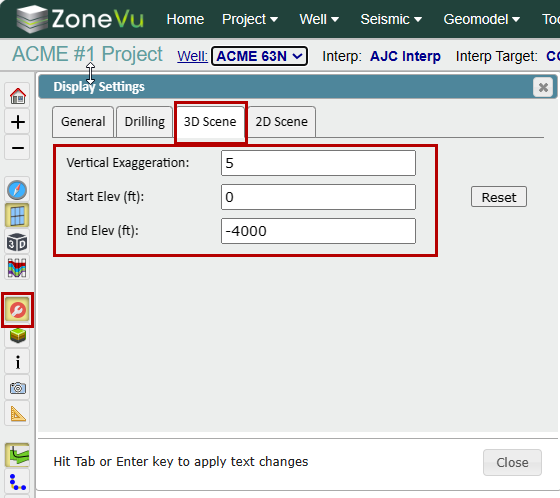Open the colored seismic section icon

[x=17, y=268]
